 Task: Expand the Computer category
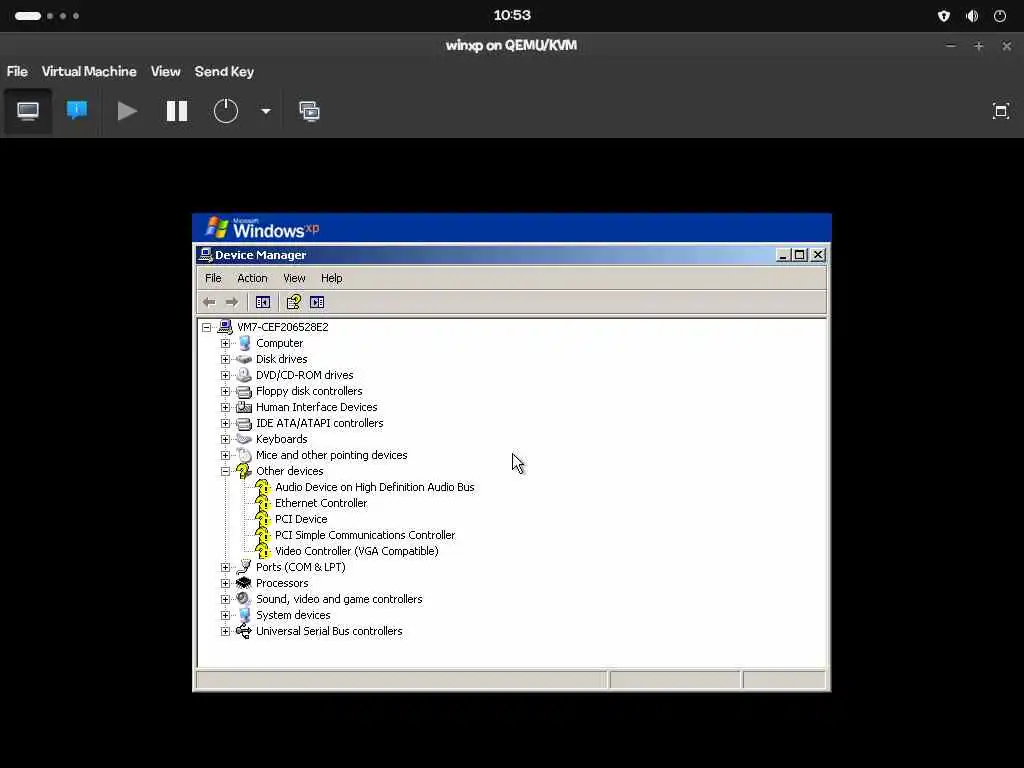tap(225, 344)
